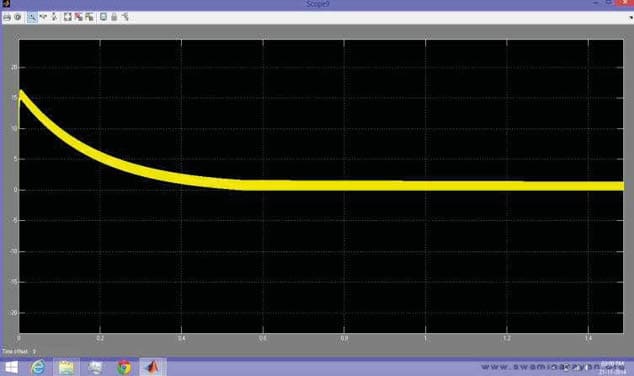
Task: Open File Explorer from taskbar
Action: pos(66,367)
